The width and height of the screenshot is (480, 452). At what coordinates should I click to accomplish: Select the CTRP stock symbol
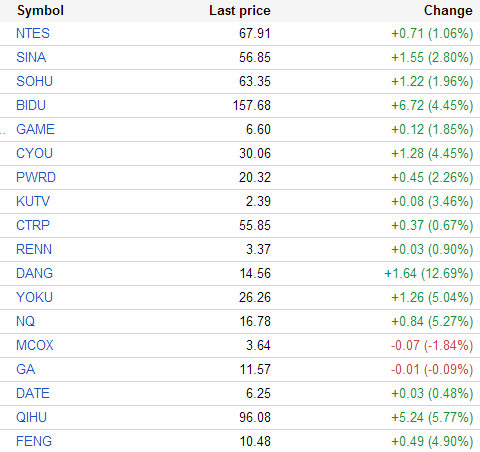tap(33, 225)
